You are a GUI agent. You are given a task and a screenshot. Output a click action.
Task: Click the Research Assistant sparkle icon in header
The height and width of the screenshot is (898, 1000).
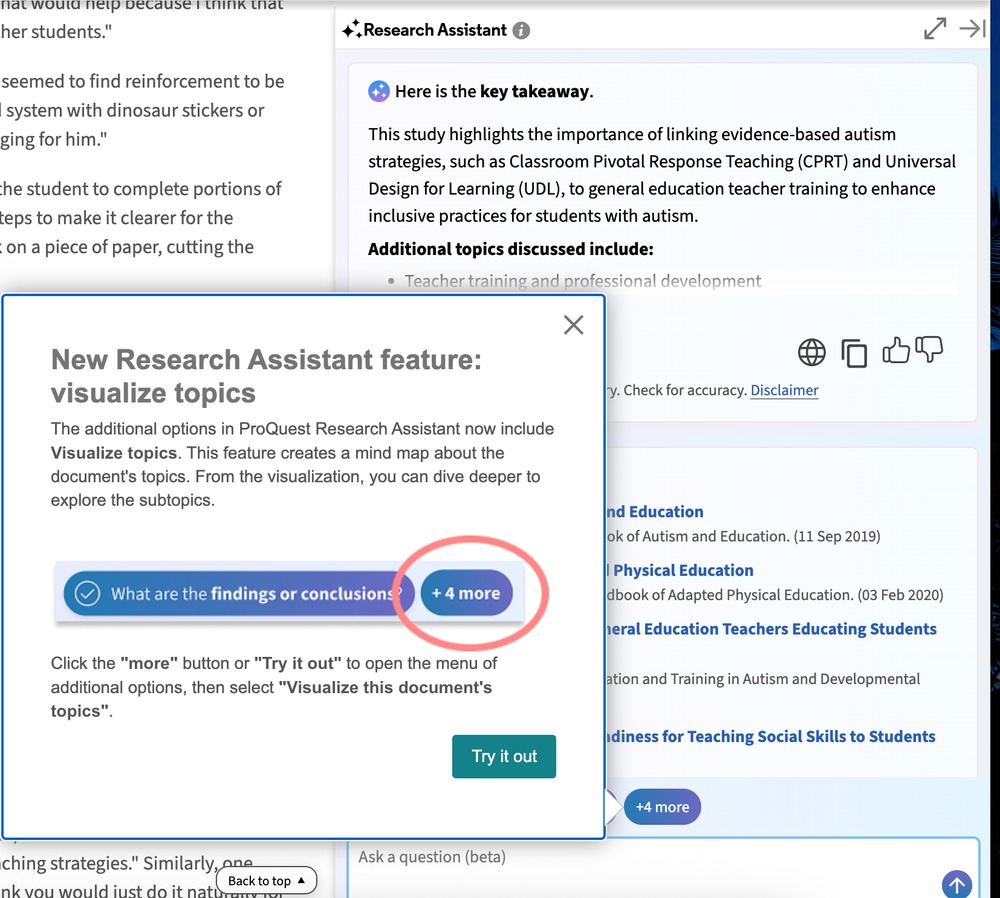[x=351, y=30]
